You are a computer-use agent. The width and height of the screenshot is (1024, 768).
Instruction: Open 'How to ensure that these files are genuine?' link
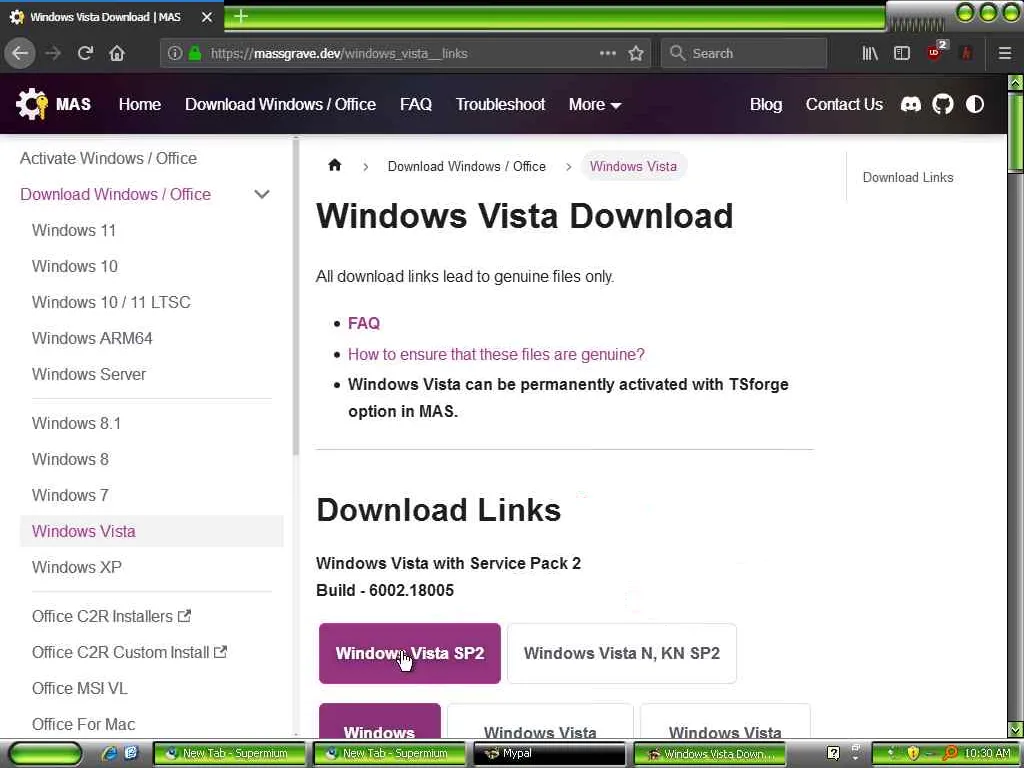pyautogui.click(x=496, y=354)
